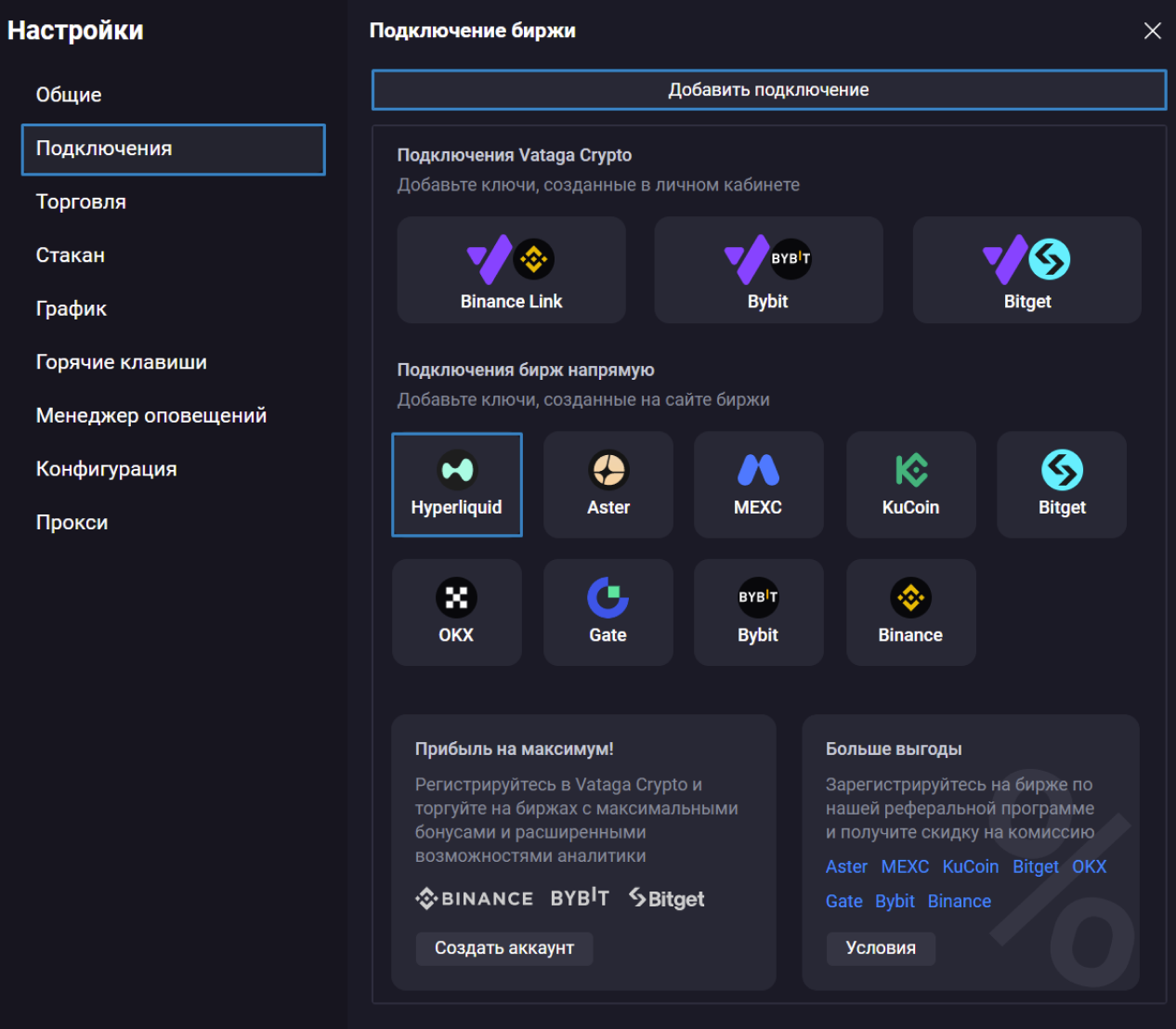Follow the Bybit referral link
This screenshot has width=1176, height=1029.
pos(895,902)
